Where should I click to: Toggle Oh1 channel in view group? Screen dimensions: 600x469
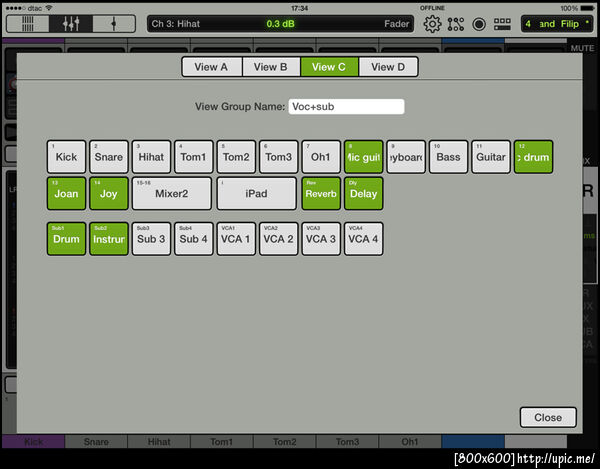(321, 157)
